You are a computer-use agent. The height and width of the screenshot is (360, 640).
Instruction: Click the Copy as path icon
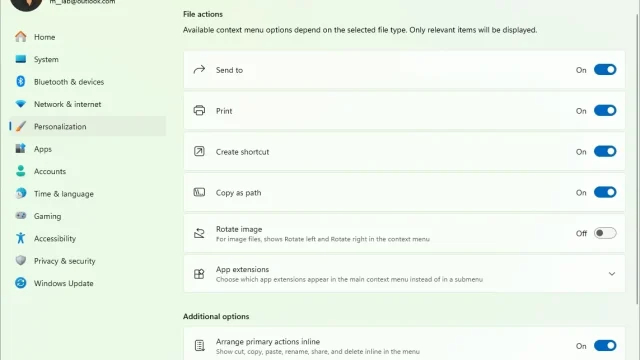(x=199, y=192)
